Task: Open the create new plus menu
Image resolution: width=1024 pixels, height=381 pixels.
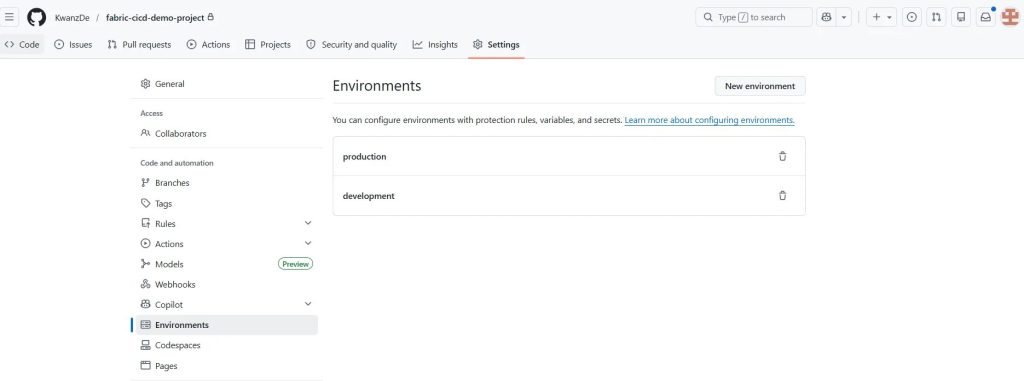Action: point(882,17)
